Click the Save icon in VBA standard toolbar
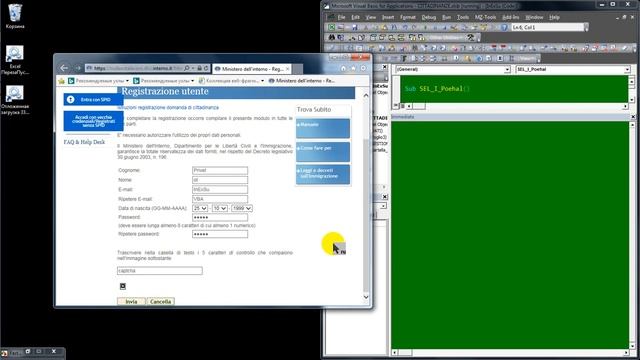The image size is (640, 360). [x=354, y=27]
